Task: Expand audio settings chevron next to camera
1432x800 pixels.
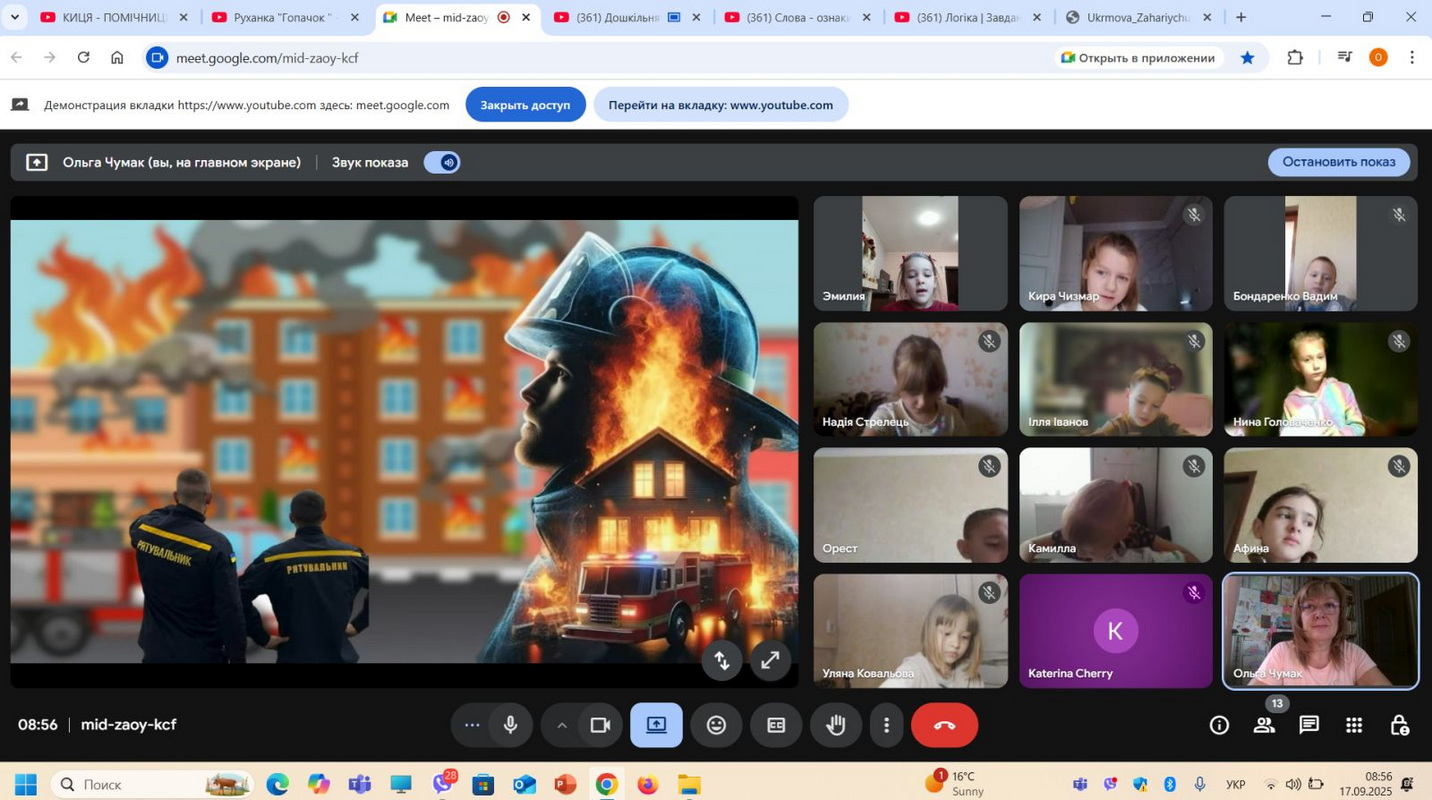Action: click(562, 725)
